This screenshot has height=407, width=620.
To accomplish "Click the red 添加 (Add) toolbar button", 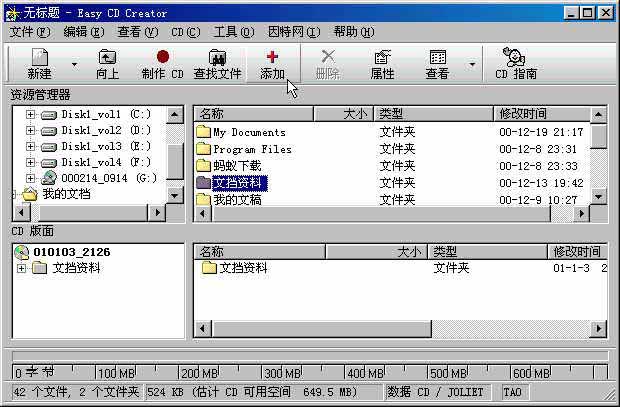I will pos(272,64).
